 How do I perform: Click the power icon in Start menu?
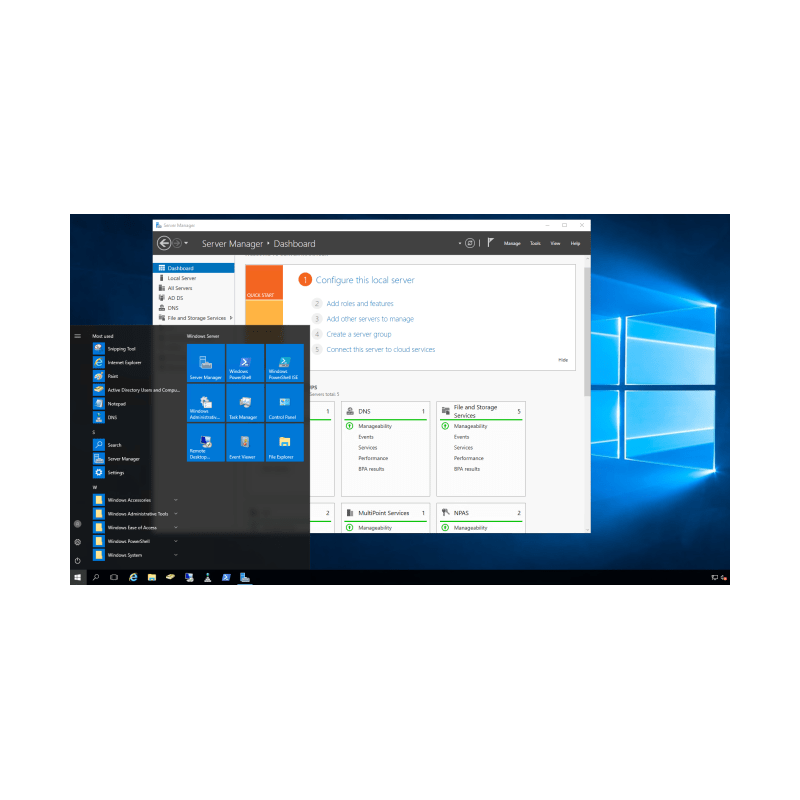coord(77,560)
